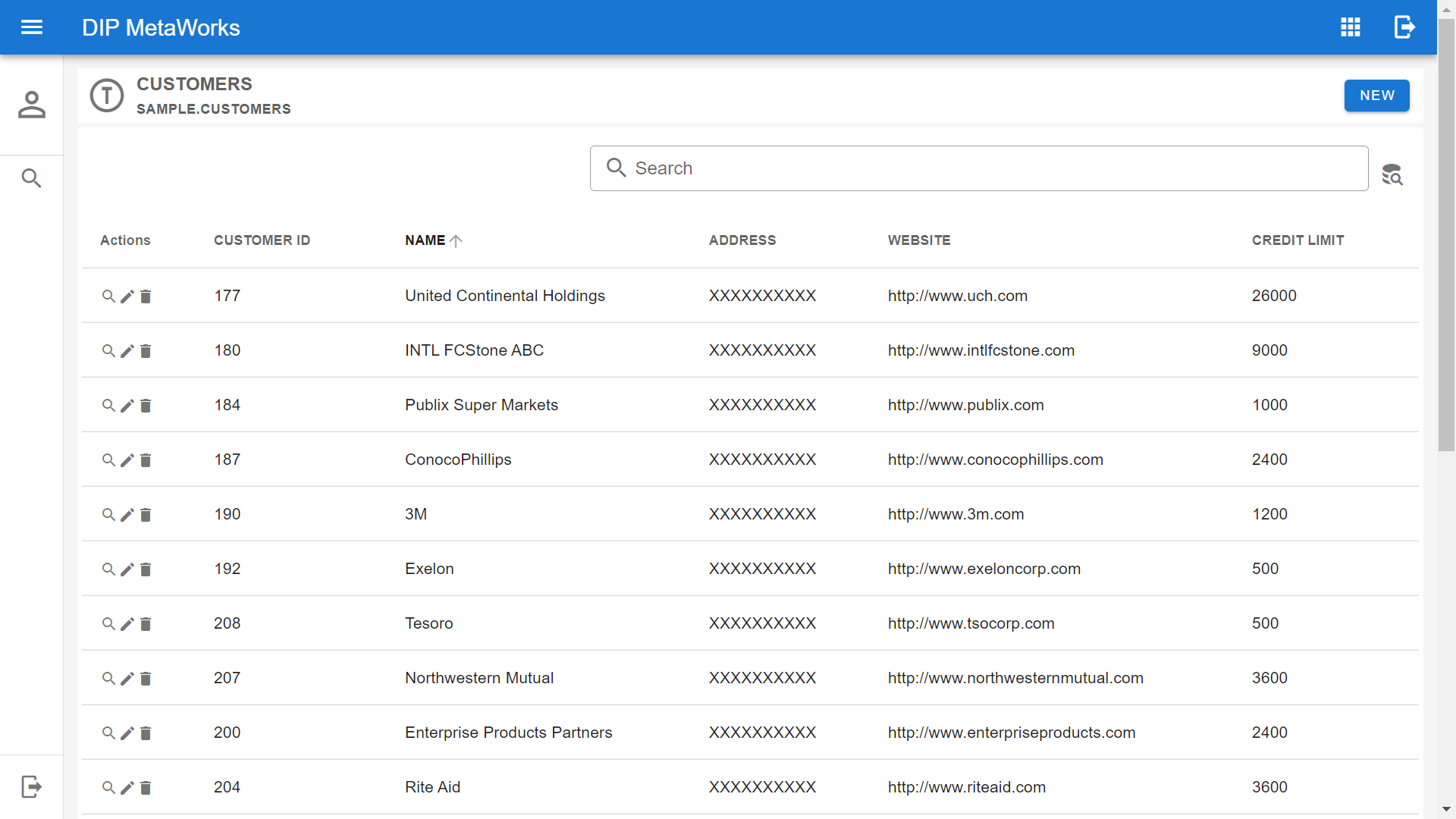The image size is (1456, 819).
Task: Delete the Enterprise Products Partners row
Action: 146,733
